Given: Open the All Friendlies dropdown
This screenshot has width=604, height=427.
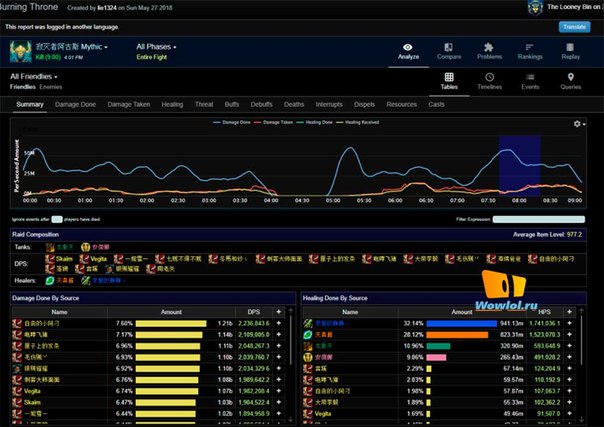Looking at the screenshot, I should point(34,76).
